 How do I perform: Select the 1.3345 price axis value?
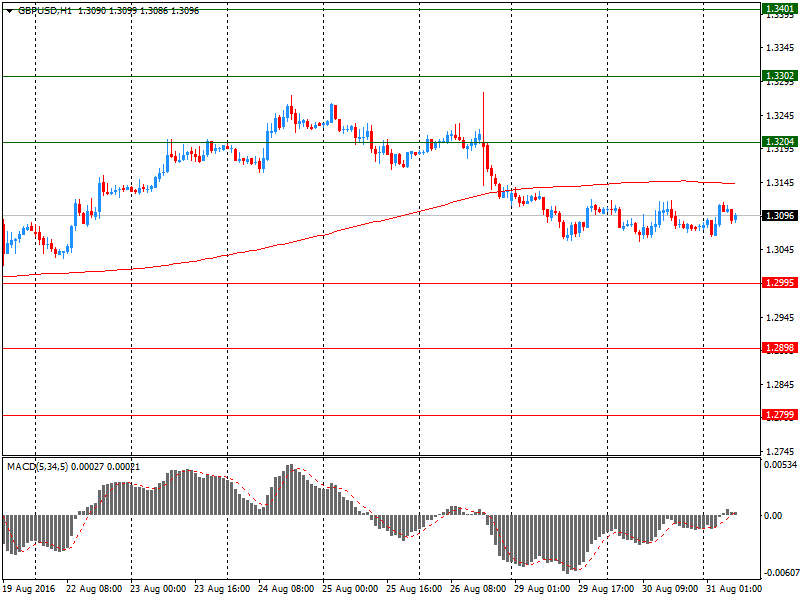pos(780,47)
